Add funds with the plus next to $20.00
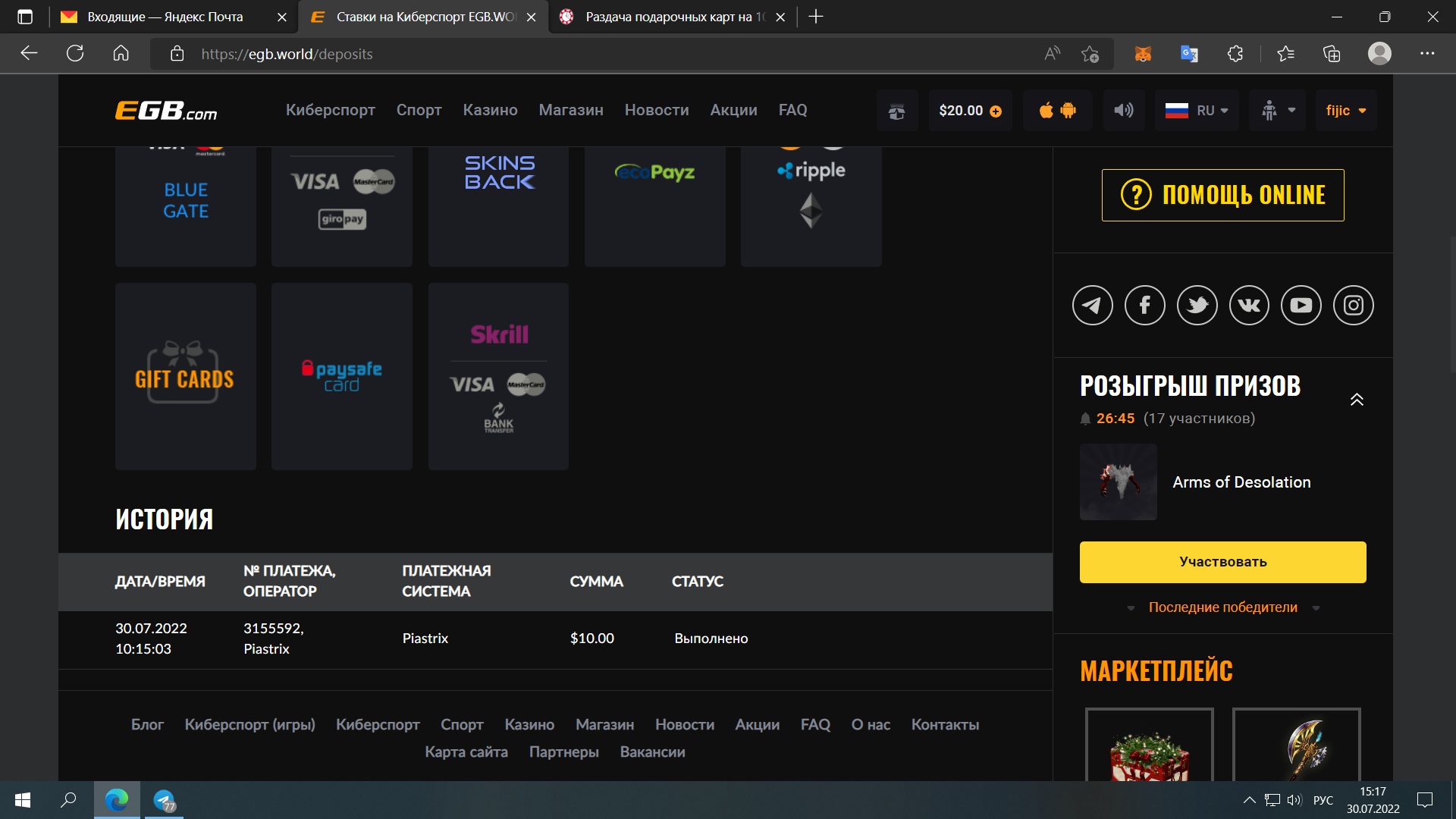This screenshot has width=1456, height=819. point(996,111)
